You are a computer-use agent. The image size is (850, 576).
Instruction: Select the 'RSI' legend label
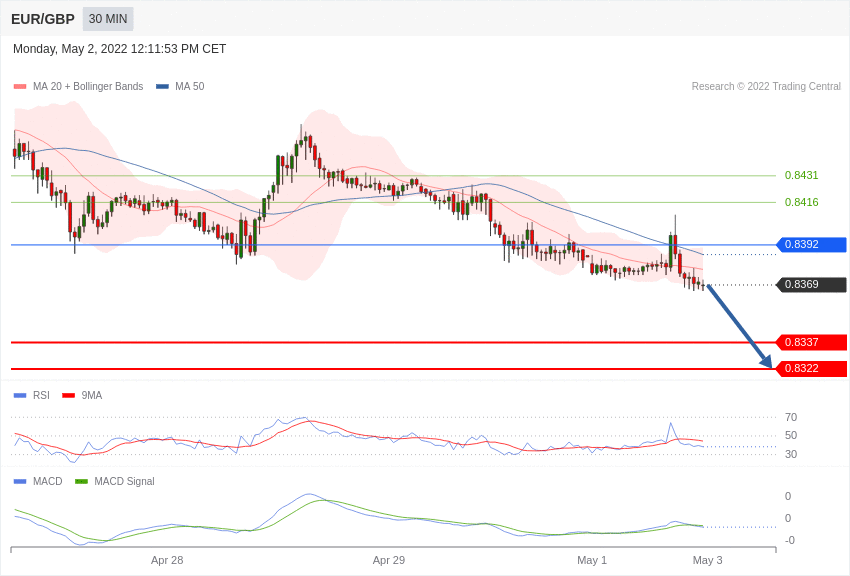click(41, 396)
